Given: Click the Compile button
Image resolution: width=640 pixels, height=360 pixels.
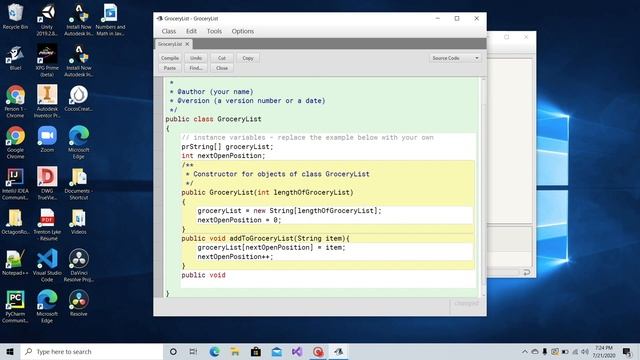Looking at the screenshot, I should [170, 58].
